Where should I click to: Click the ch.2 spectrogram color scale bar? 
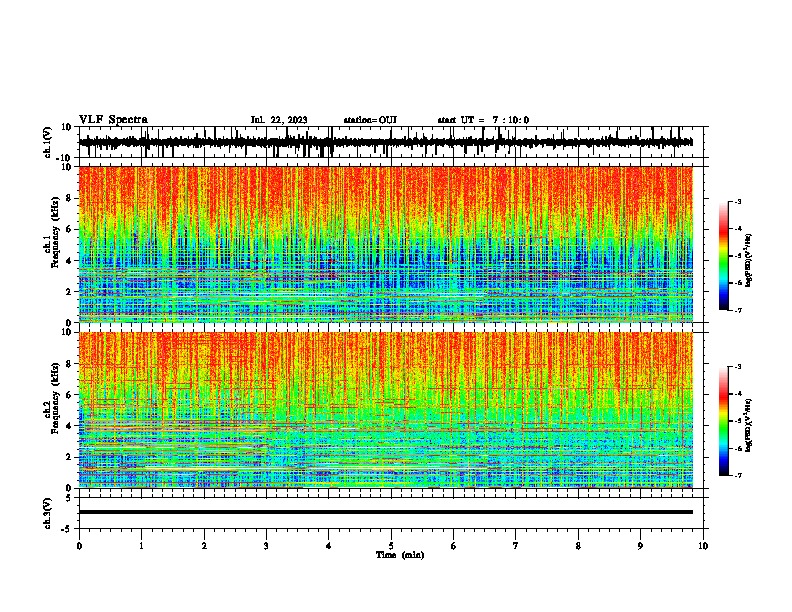[723, 421]
